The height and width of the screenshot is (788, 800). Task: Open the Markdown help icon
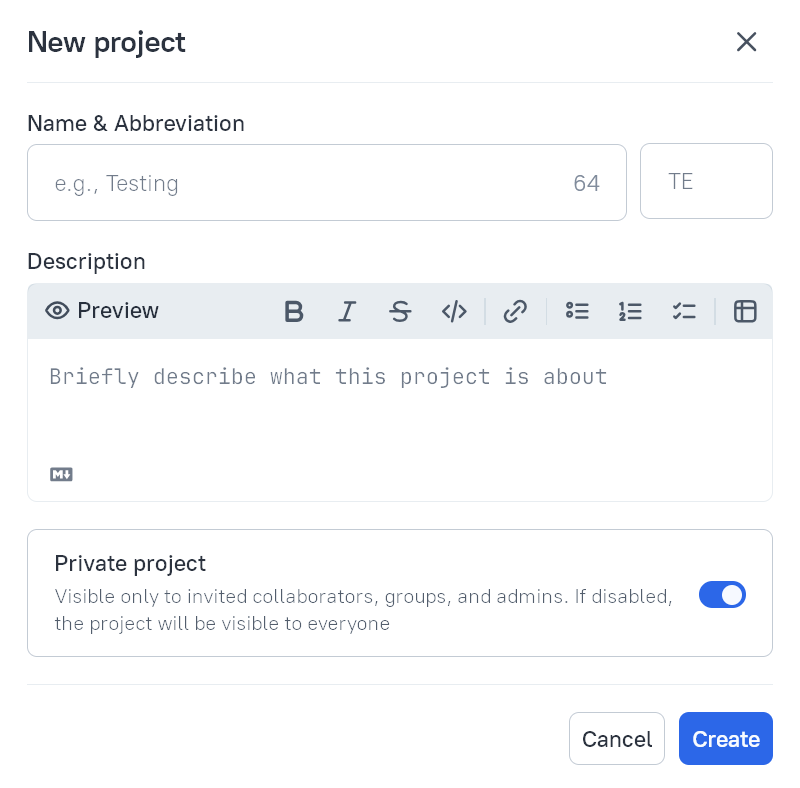coord(61,474)
